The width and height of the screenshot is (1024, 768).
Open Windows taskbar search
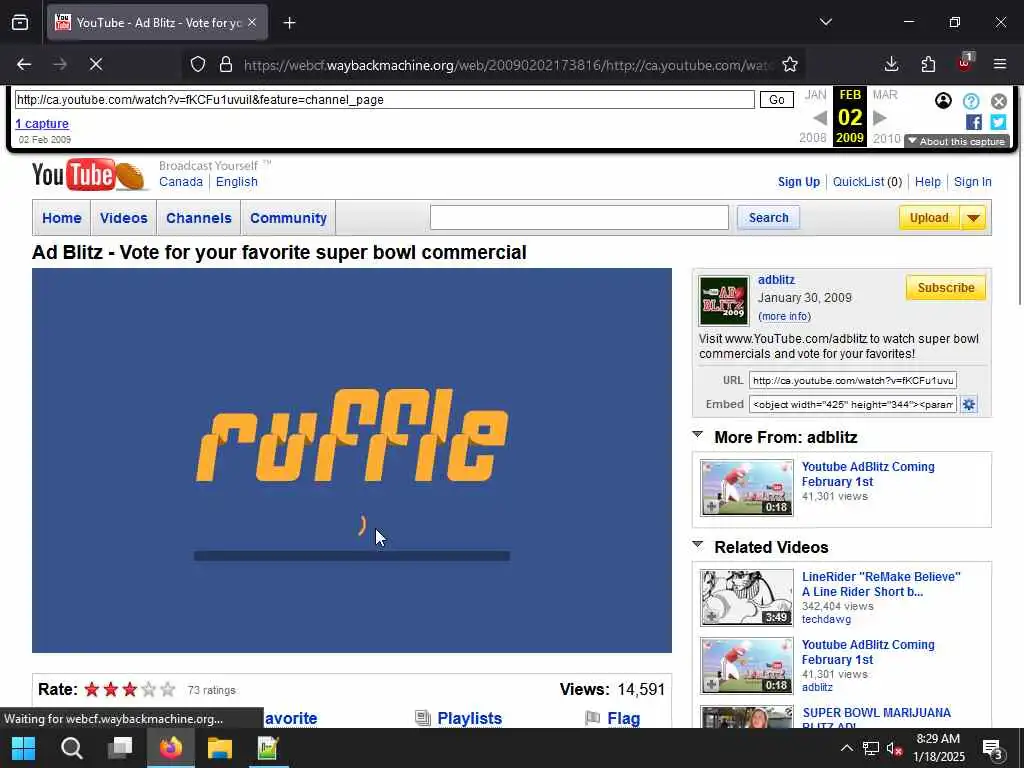71,748
